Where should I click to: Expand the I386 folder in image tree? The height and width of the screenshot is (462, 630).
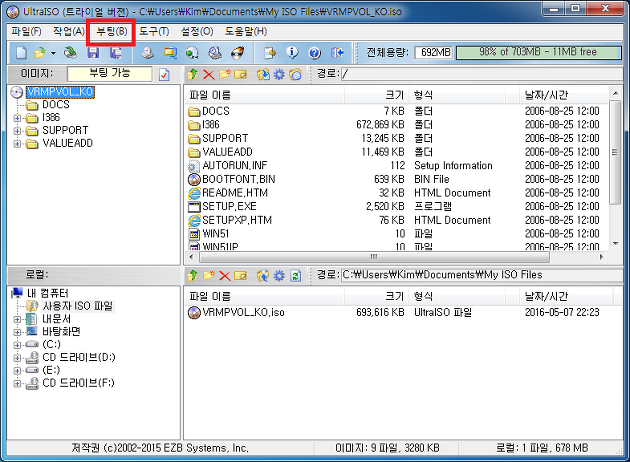click(17, 118)
